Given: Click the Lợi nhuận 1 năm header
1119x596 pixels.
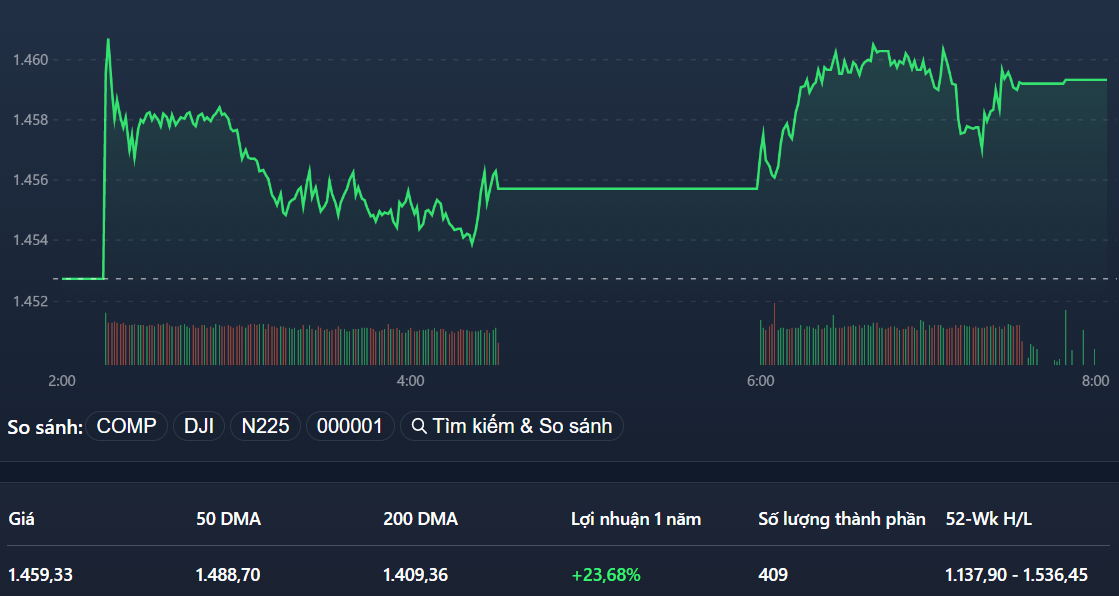Looking at the screenshot, I should coord(636,519).
